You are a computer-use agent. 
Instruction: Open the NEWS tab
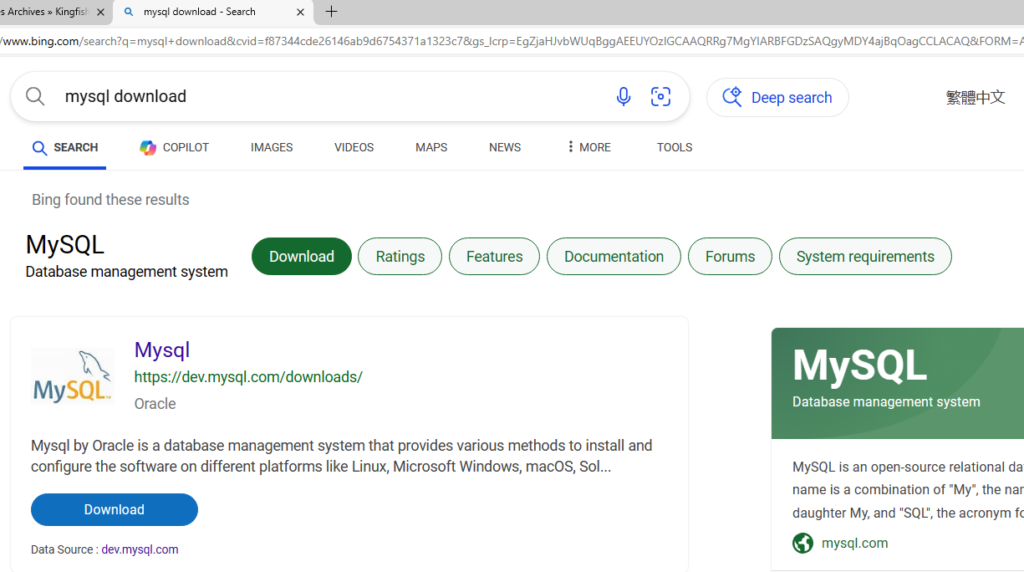505,148
